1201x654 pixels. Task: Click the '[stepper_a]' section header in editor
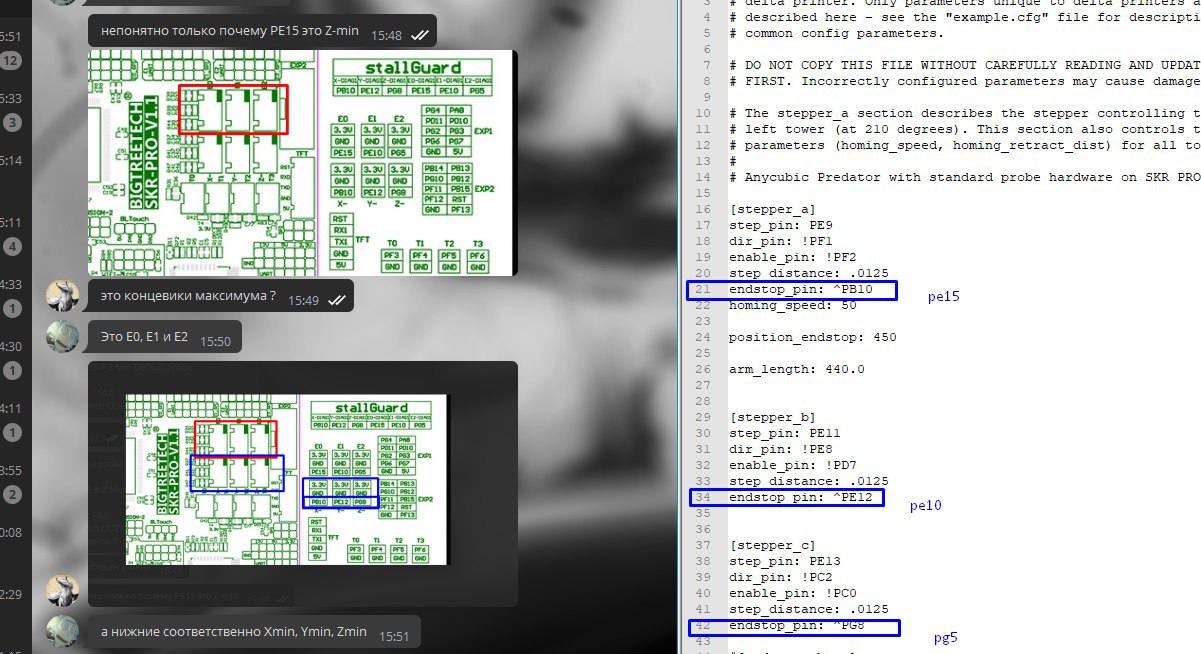(772, 209)
